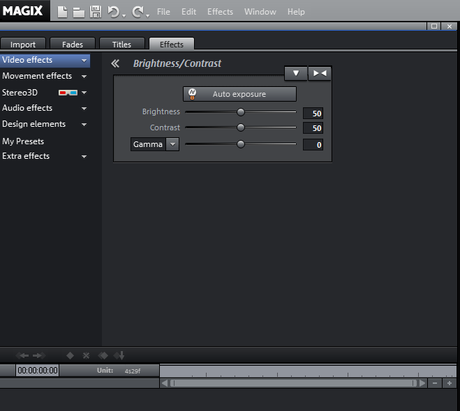460x411 pixels.
Task: Zoom in timeline with plus button
Action: click(x=449, y=383)
